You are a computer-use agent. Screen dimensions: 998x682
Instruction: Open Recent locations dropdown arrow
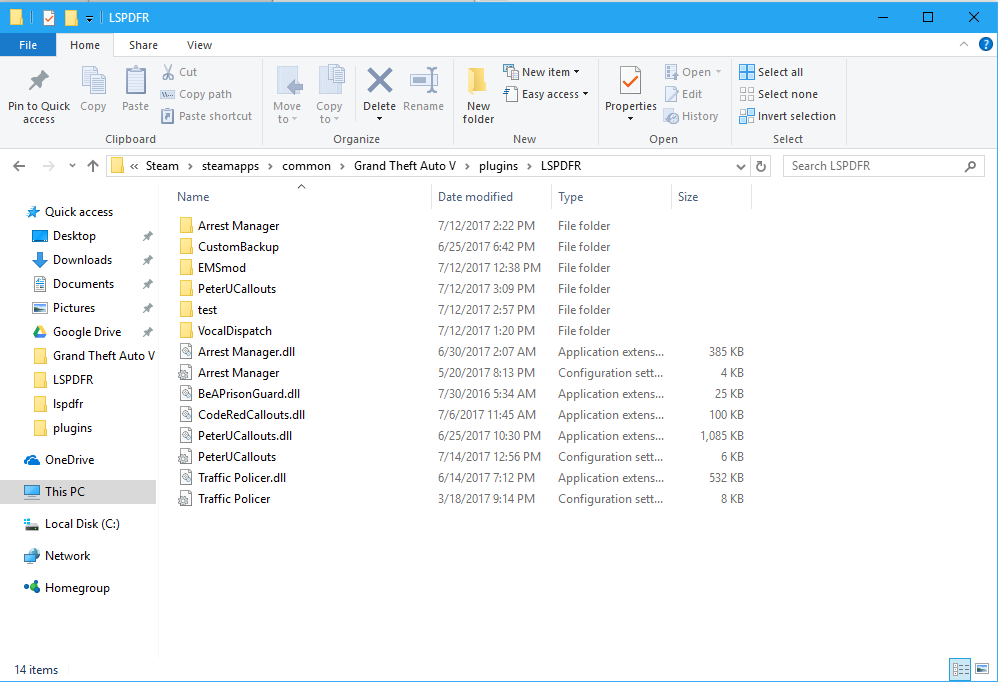tap(72, 166)
